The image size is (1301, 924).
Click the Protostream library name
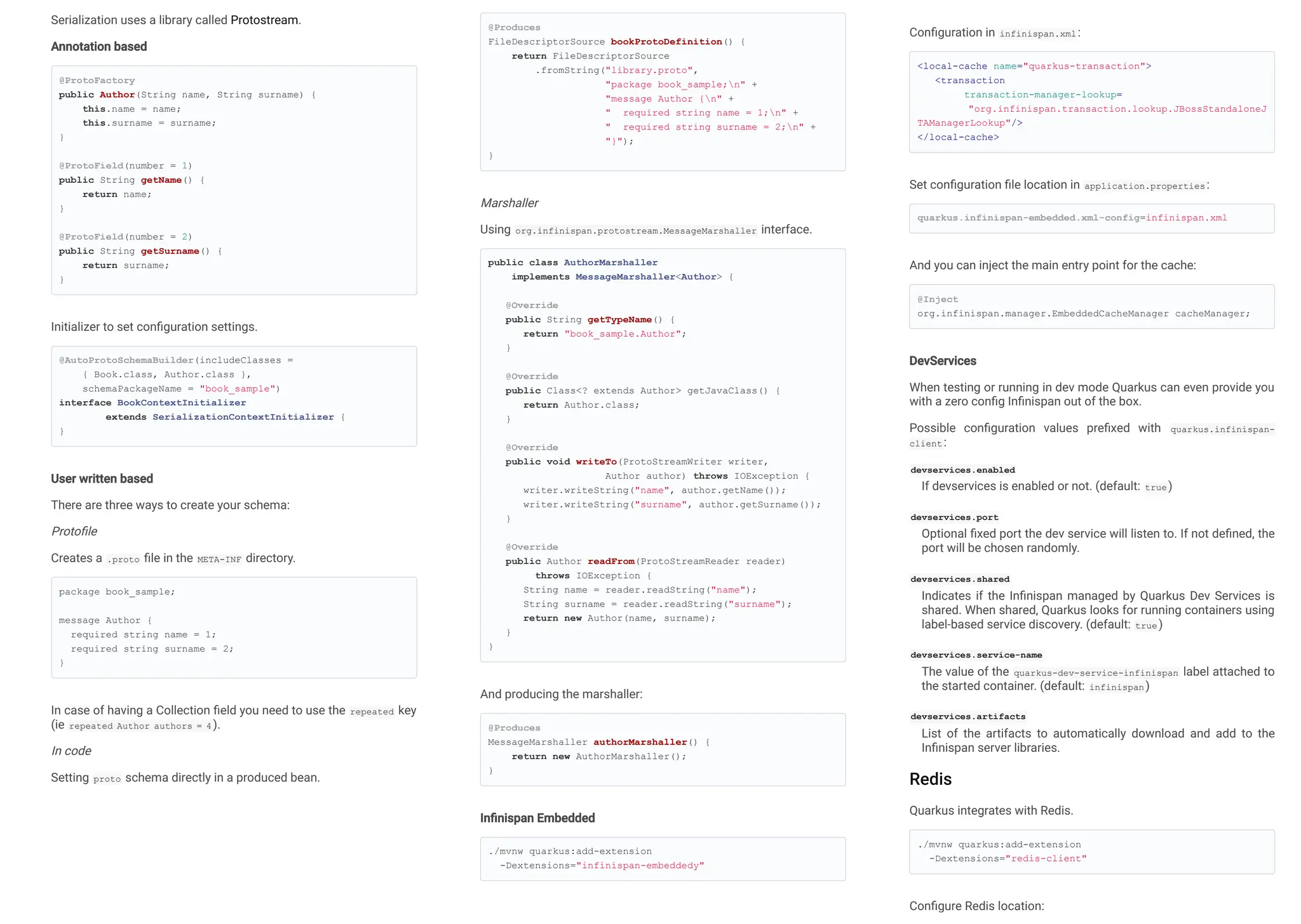pyautogui.click(x=264, y=20)
